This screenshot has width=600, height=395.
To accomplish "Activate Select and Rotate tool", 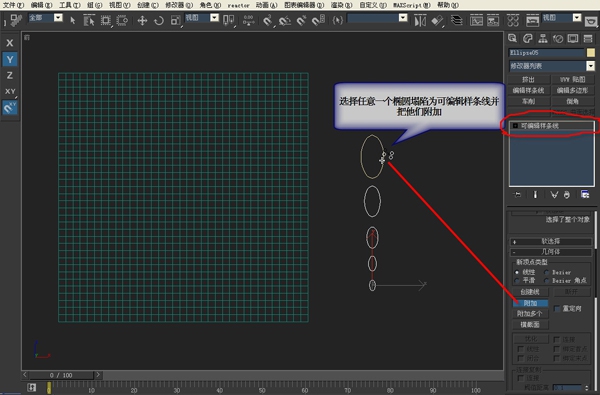I will tap(159, 20).
